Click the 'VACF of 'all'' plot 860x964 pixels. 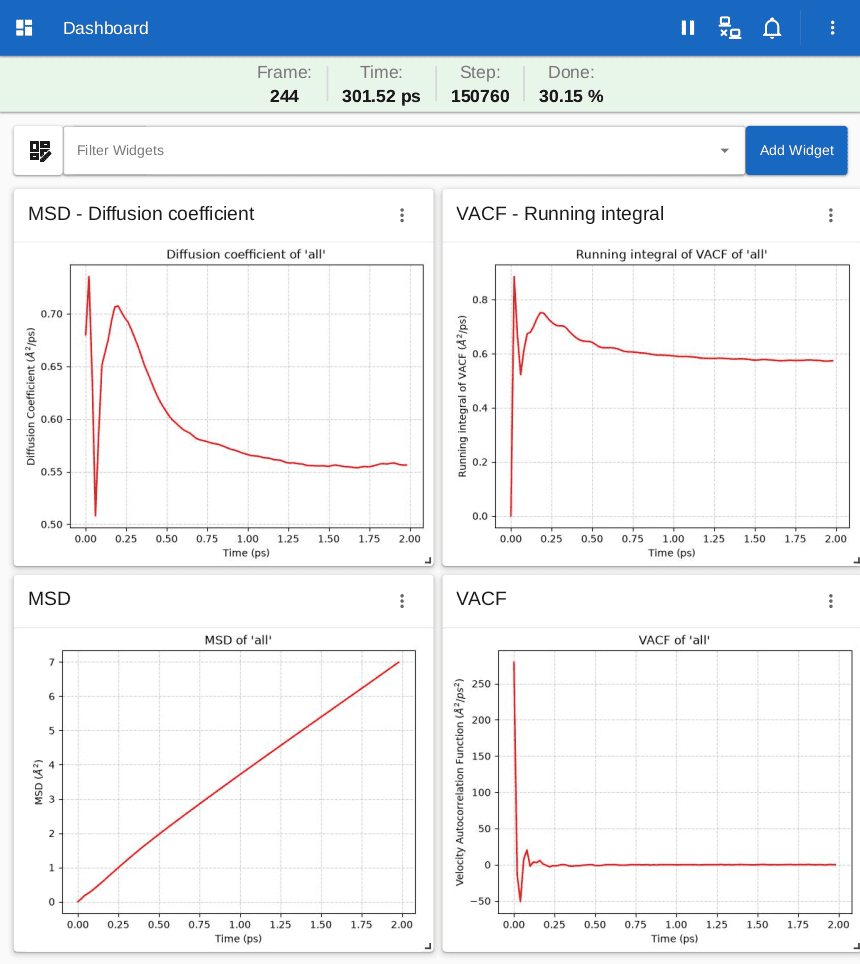(x=653, y=789)
